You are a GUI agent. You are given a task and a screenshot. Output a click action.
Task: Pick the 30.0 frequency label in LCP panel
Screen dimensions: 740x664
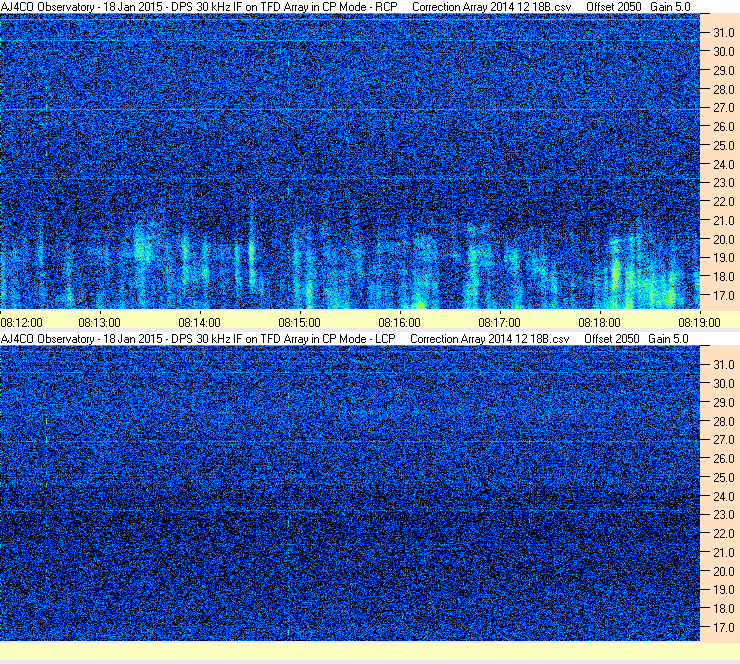(x=724, y=383)
